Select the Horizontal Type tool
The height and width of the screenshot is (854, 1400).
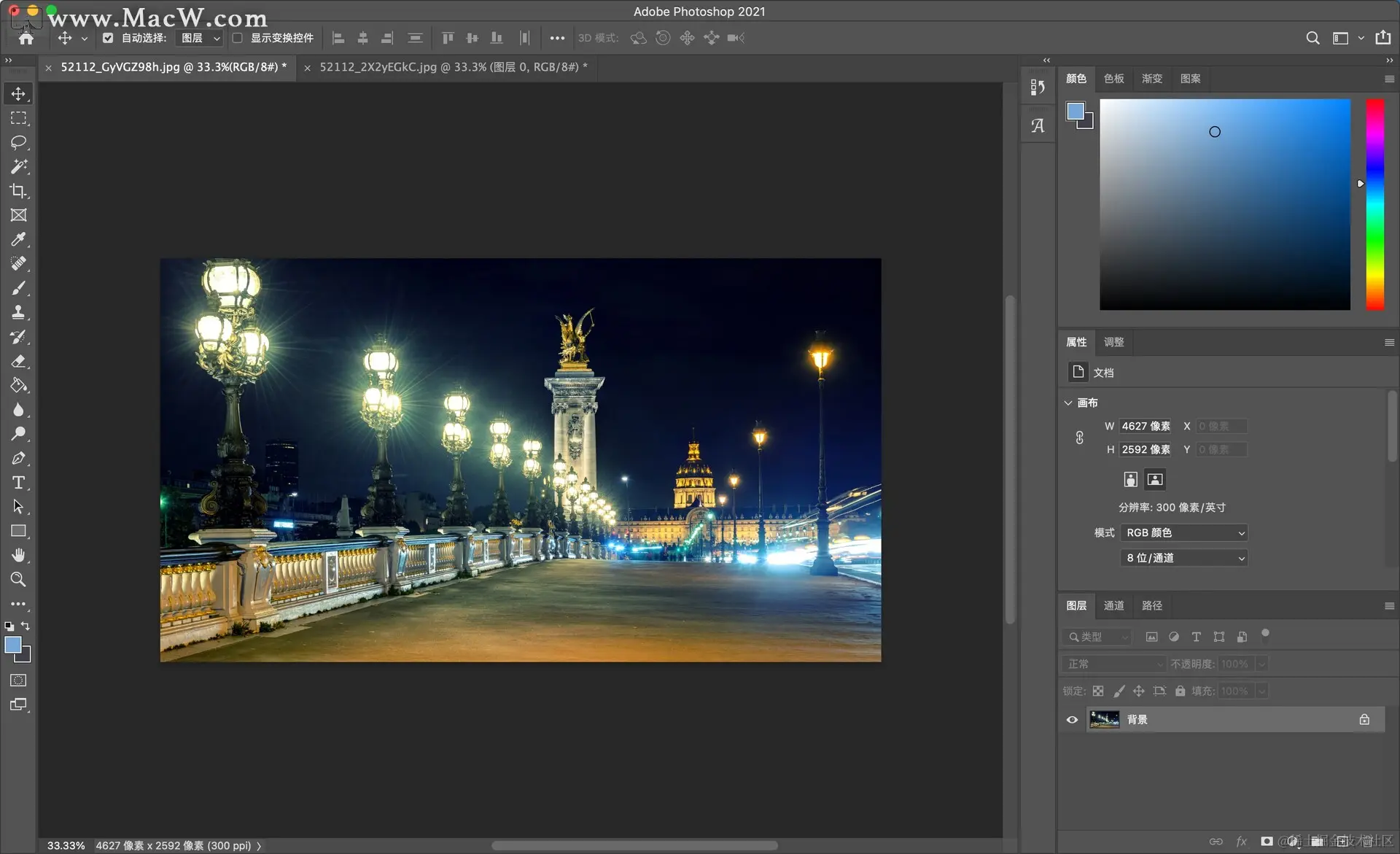coord(18,482)
